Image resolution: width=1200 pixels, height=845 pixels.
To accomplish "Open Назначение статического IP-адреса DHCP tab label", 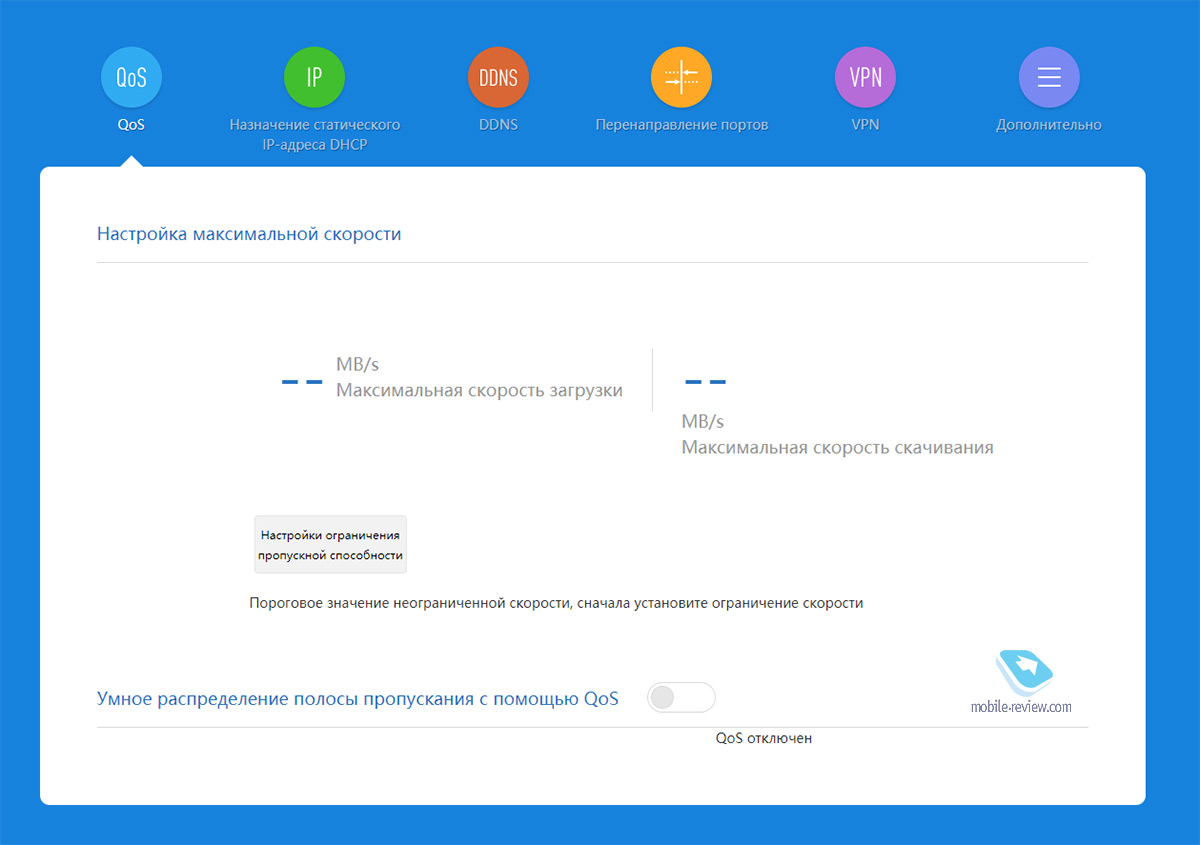I will click(314, 135).
